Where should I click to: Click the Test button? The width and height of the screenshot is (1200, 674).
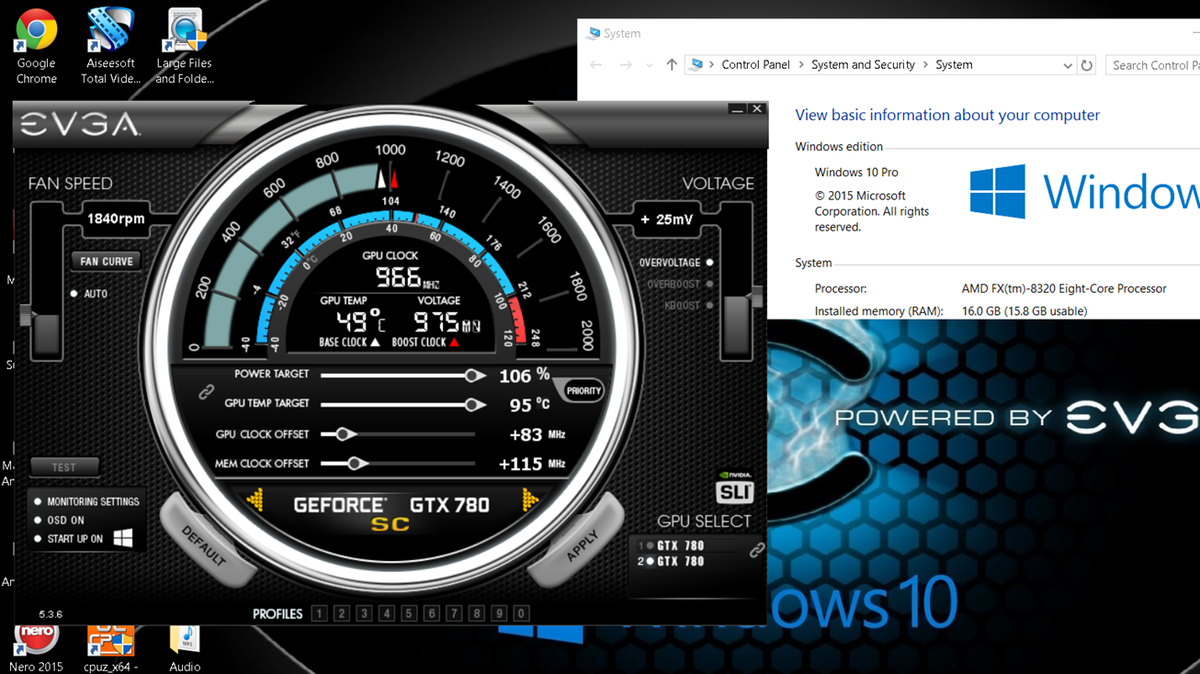[64, 467]
